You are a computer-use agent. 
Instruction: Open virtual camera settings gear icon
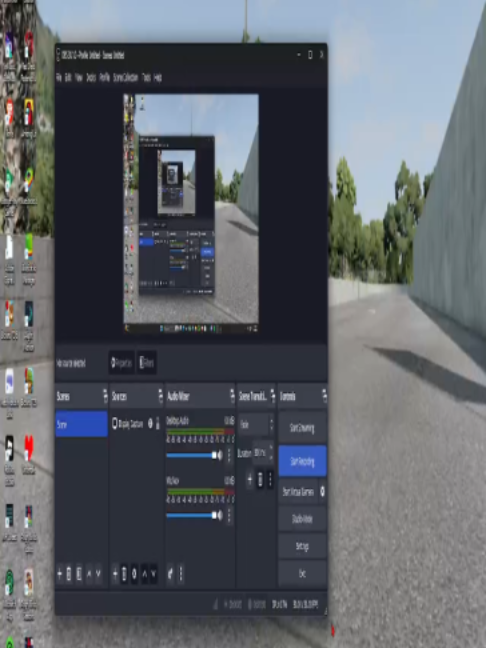click(322, 491)
